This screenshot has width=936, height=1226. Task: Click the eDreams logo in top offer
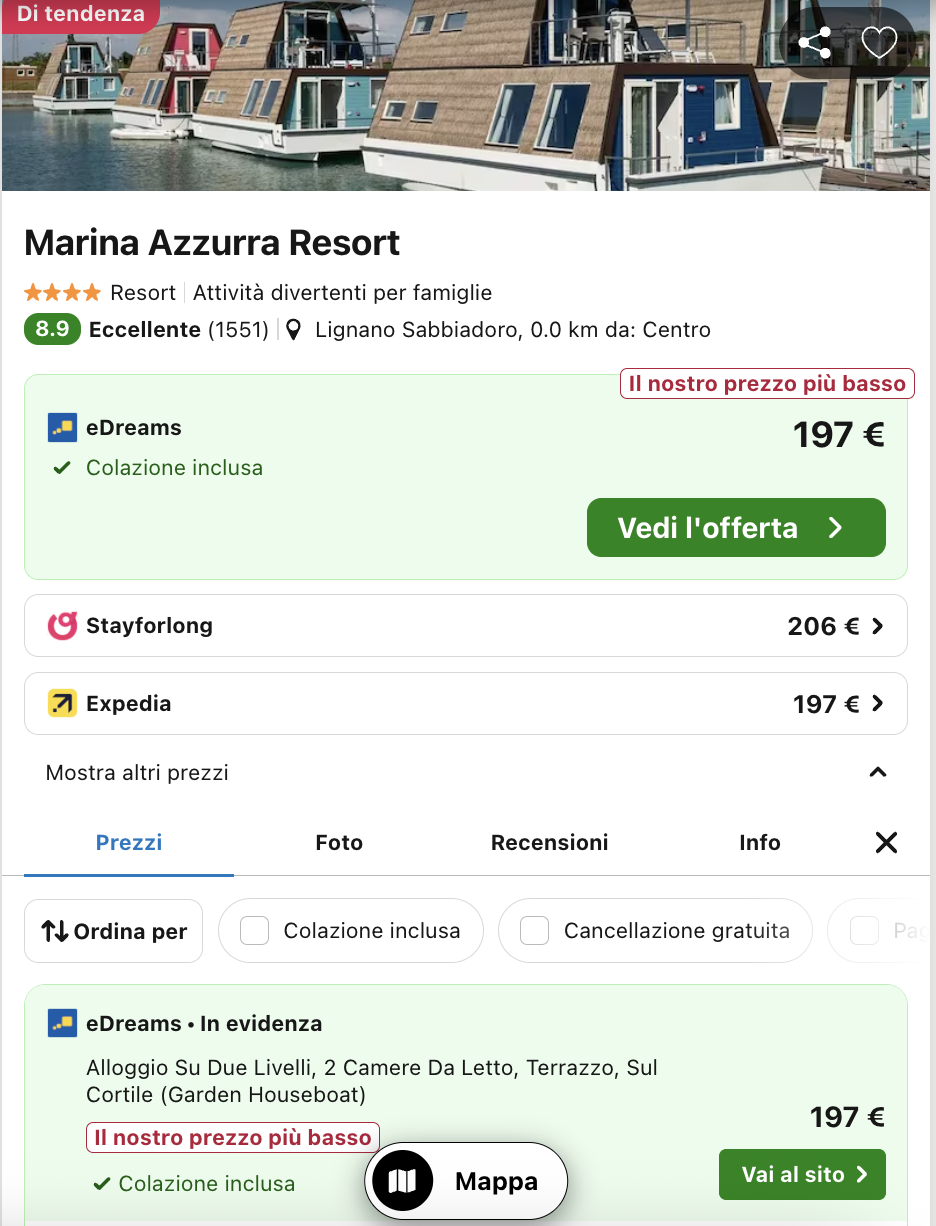pos(62,428)
